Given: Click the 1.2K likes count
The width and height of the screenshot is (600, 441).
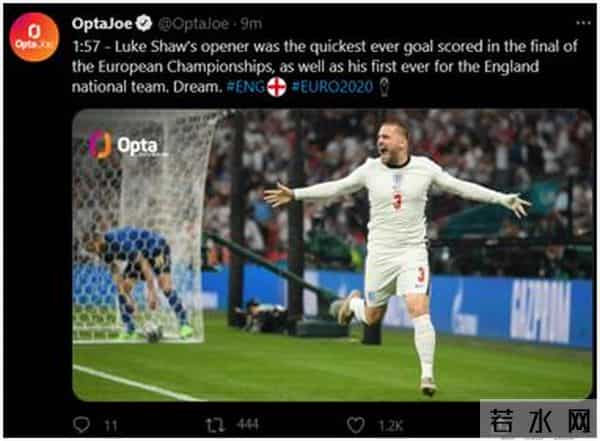Looking at the screenshot, I should point(391,425).
